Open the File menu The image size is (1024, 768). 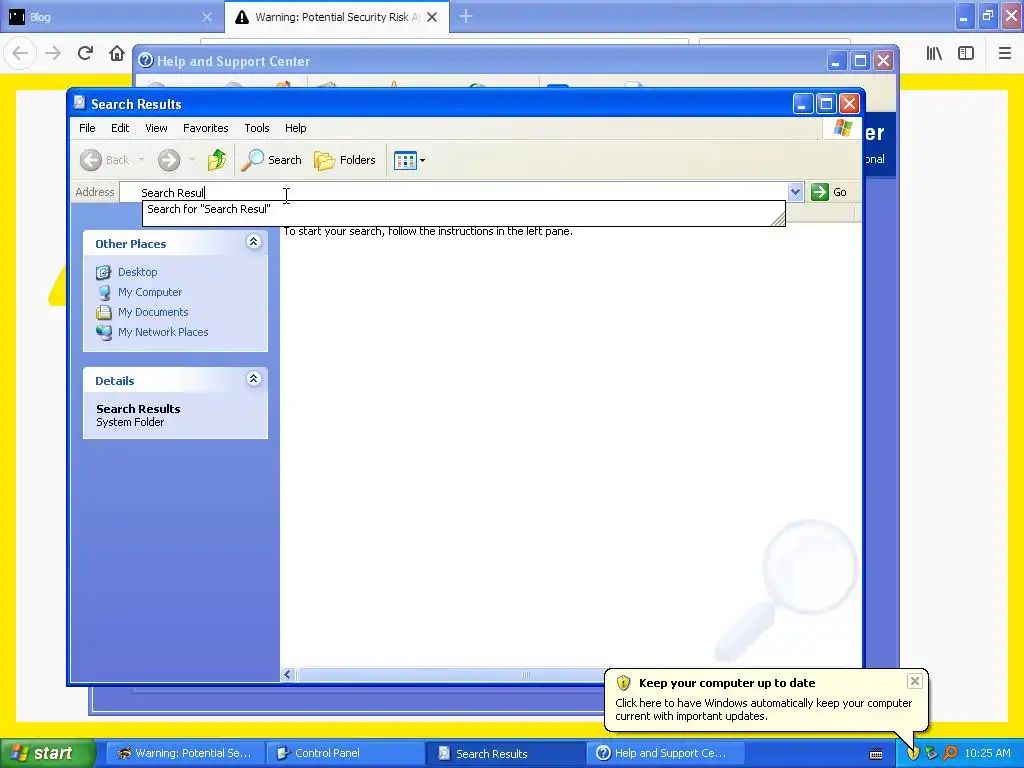click(x=87, y=128)
